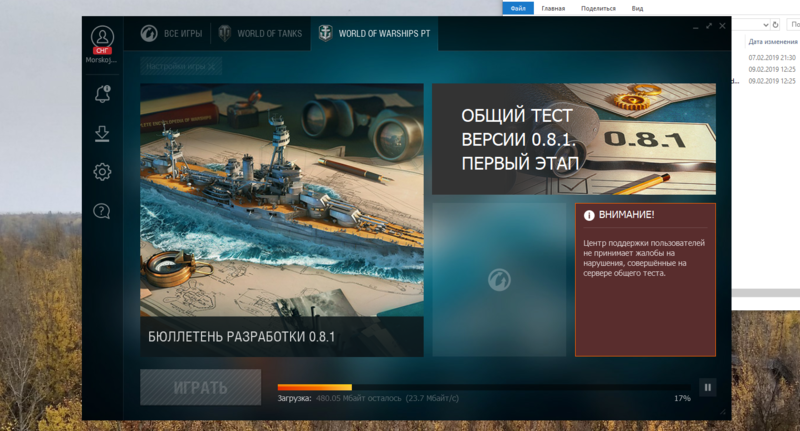The image size is (800, 431).
Task: Click the 17% download percentage text
Action: coord(682,398)
